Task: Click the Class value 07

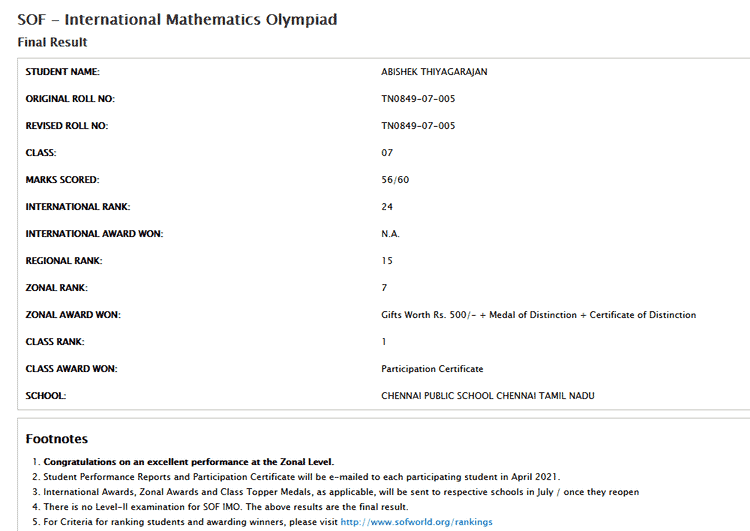Action: [x=387, y=153]
